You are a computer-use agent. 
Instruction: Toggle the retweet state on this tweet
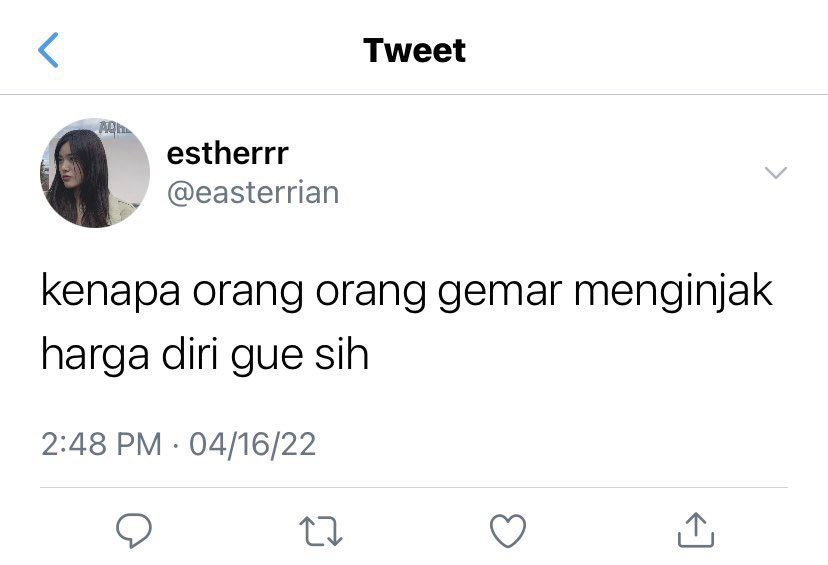(321, 531)
